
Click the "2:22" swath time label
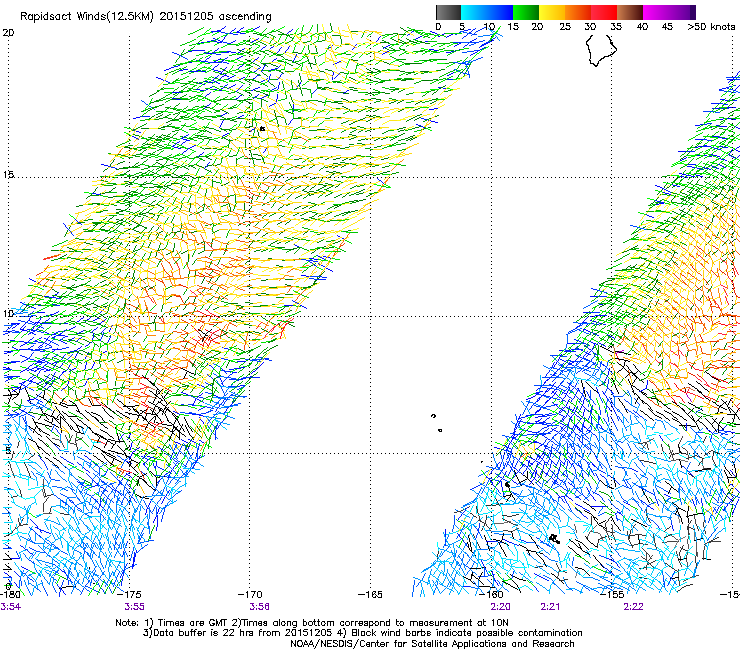633,607
